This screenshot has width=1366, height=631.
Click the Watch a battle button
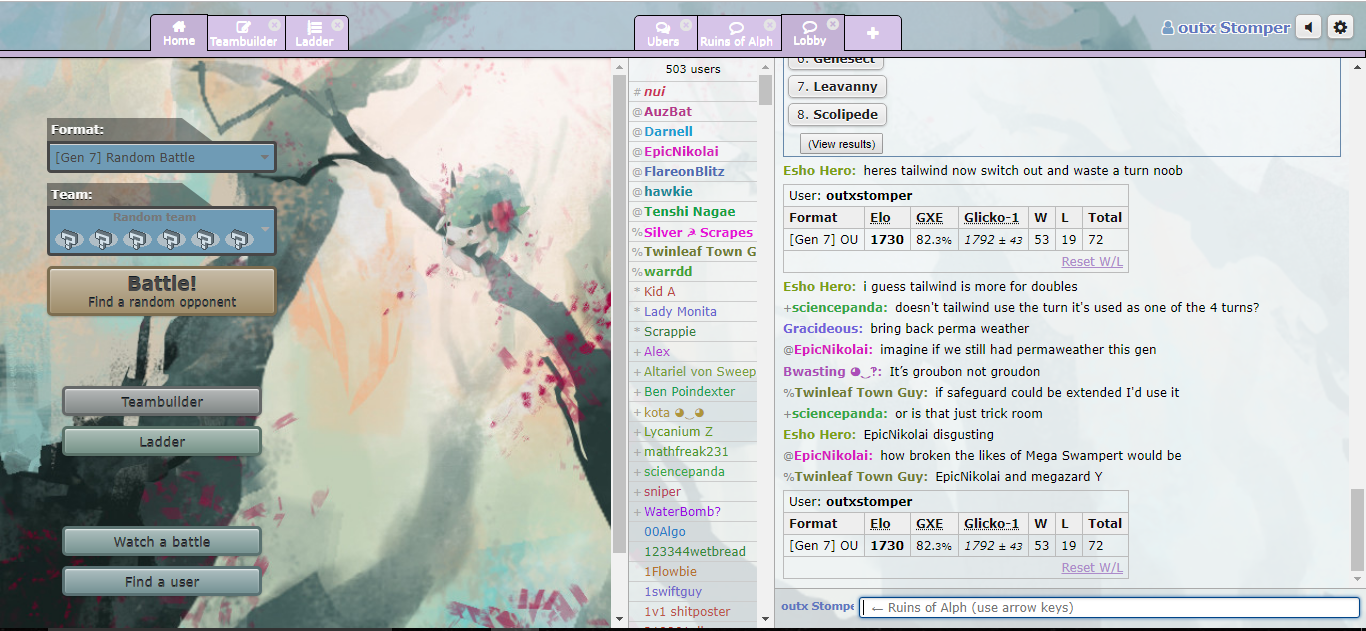pyautogui.click(x=162, y=542)
